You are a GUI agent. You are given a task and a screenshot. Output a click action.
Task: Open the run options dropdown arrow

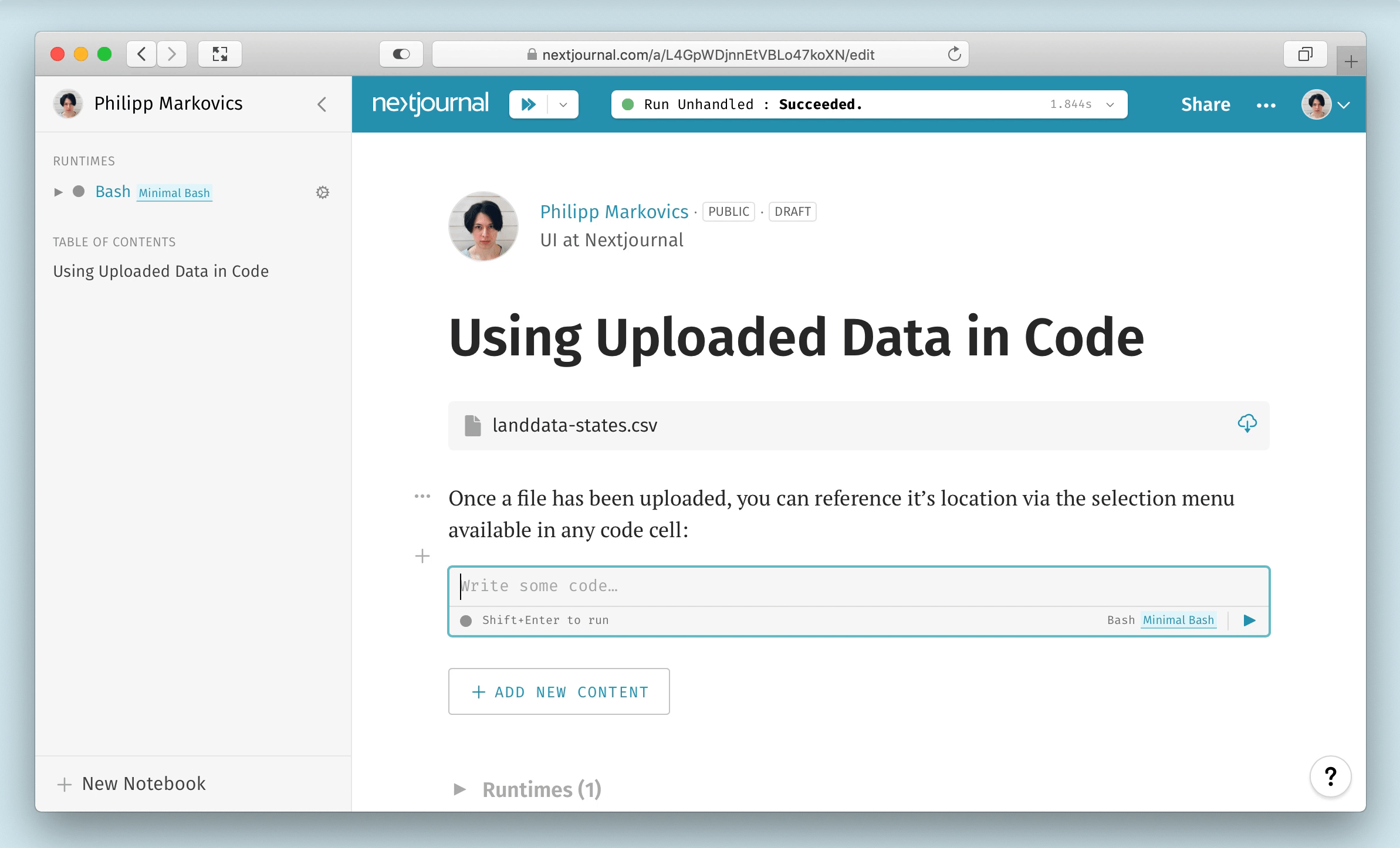pyautogui.click(x=563, y=104)
